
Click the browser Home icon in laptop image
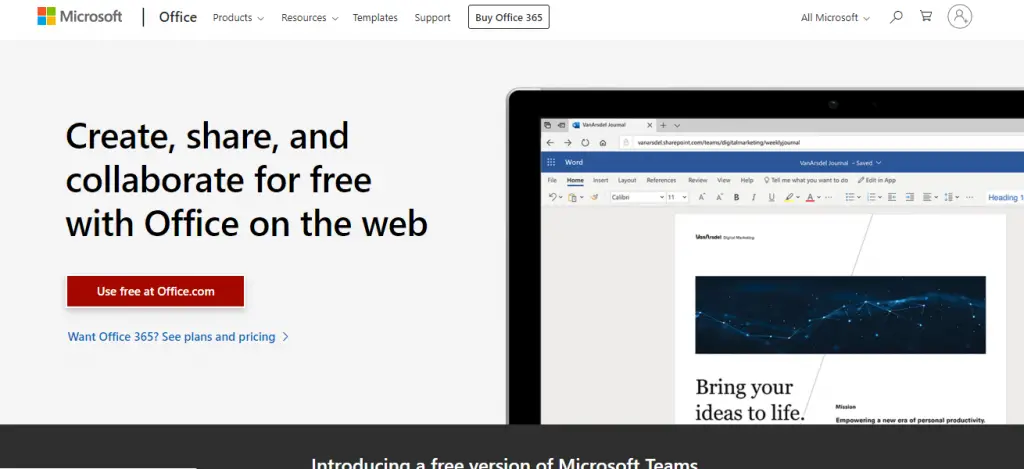coord(603,142)
